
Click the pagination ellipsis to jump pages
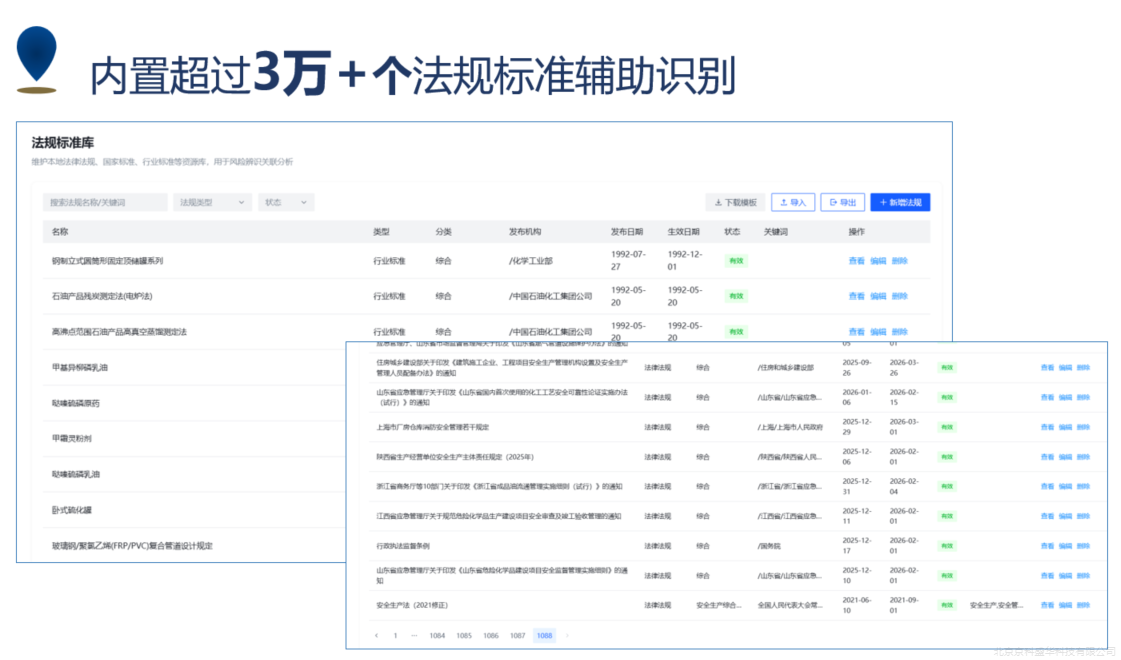tap(414, 635)
